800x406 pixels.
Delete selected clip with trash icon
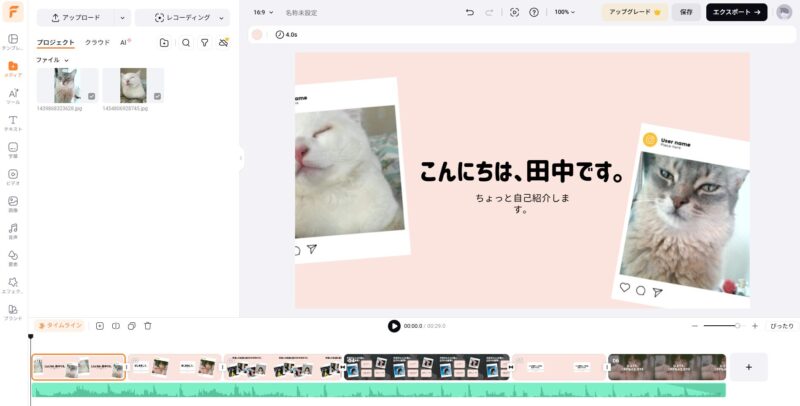tap(148, 326)
